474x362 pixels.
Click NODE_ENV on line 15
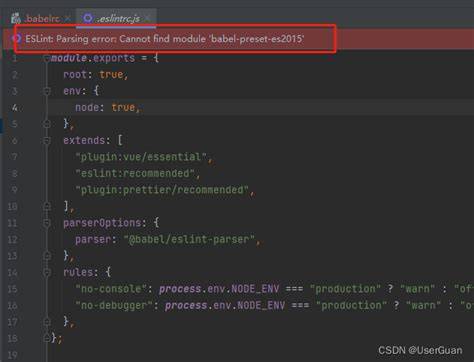255,289
